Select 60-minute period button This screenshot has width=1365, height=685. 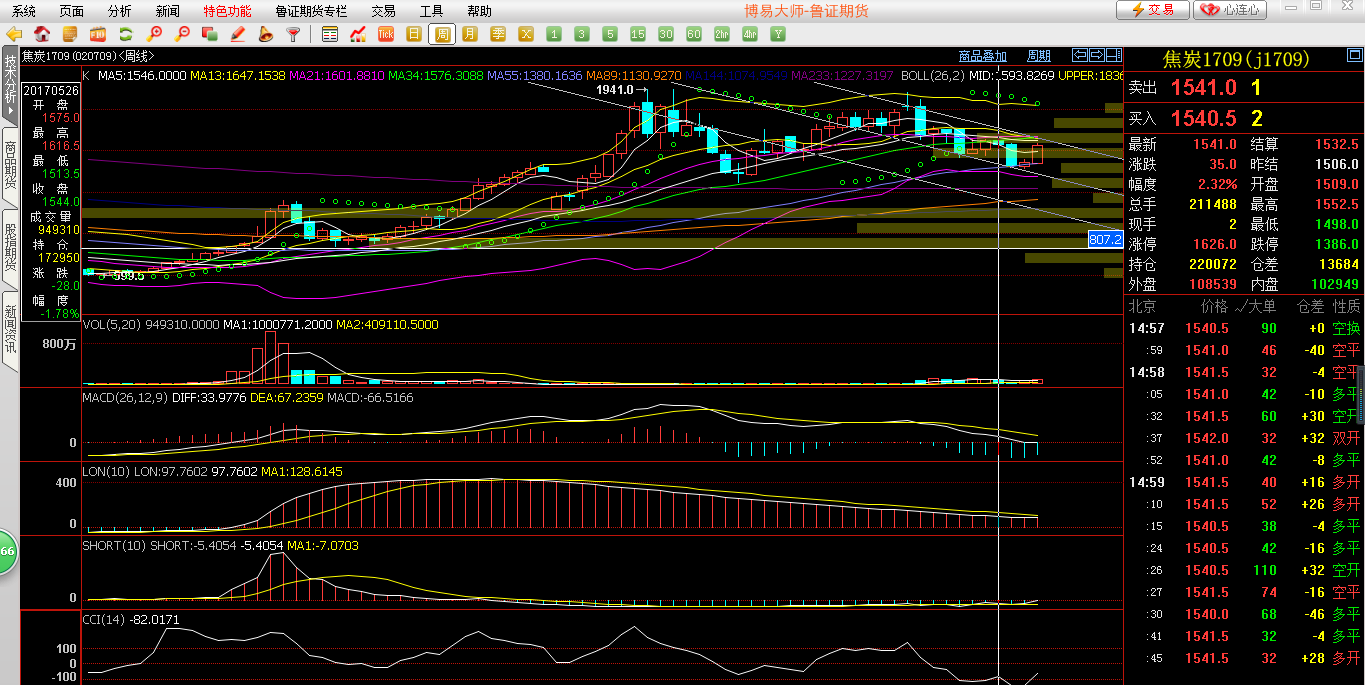[694, 34]
